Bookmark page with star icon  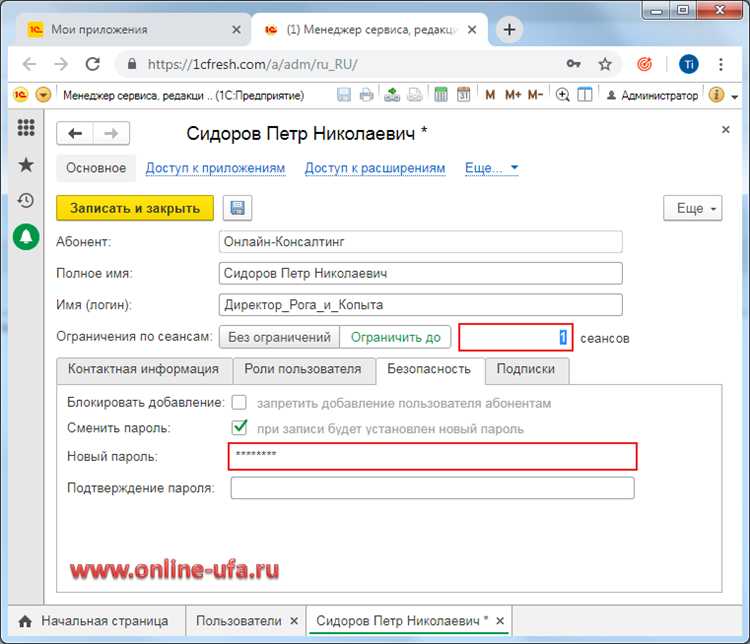click(605, 64)
